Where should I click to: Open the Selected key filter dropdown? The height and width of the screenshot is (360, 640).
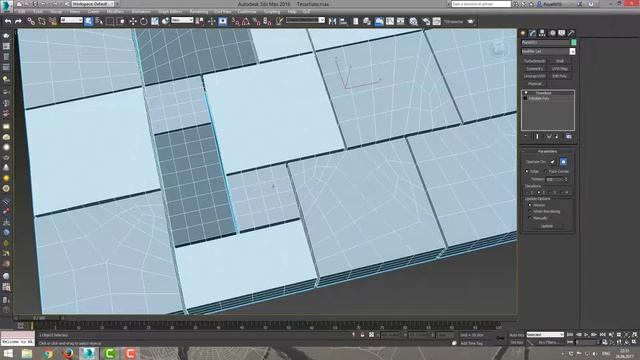[x=545, y=335]
